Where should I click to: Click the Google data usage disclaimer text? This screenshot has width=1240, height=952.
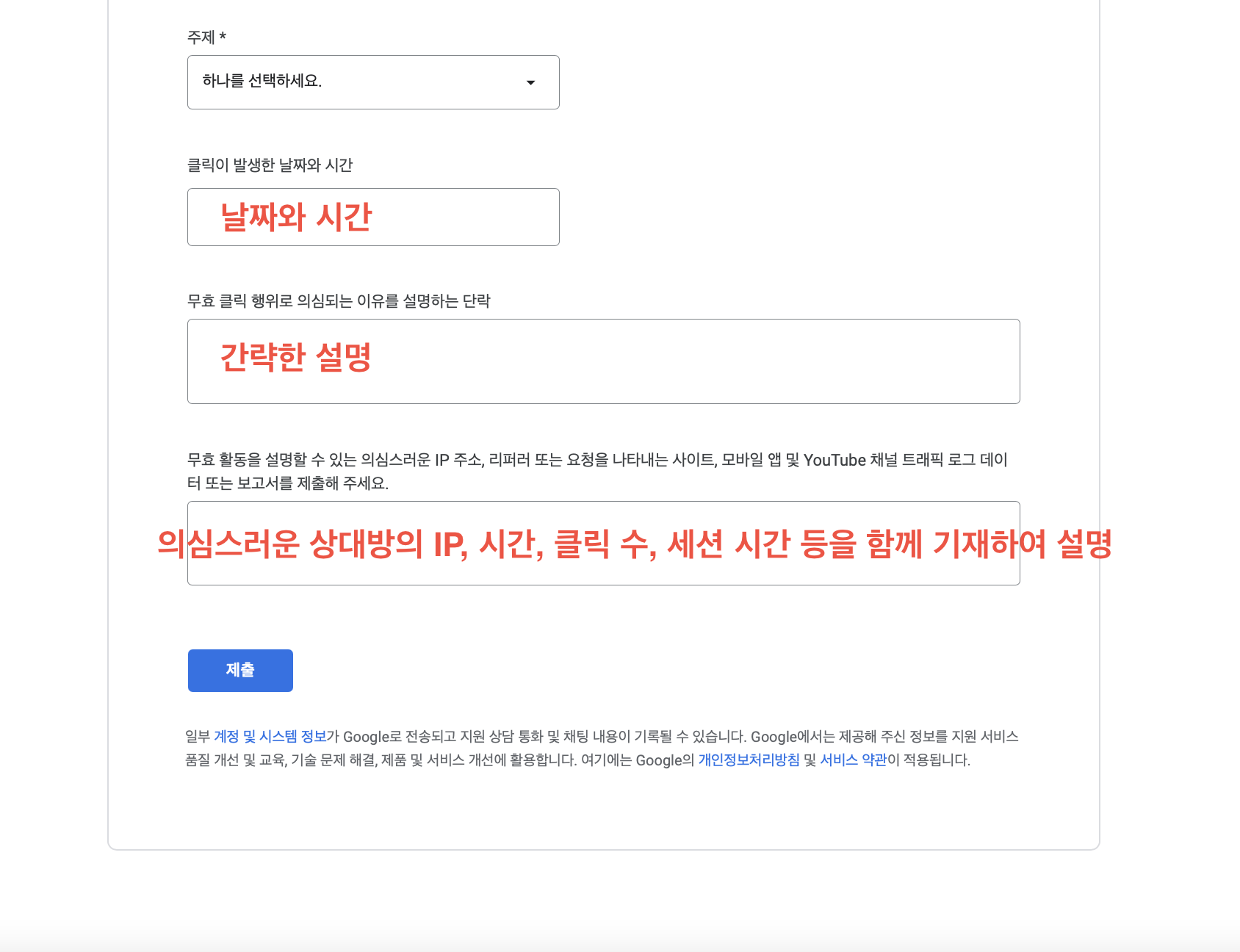tap(602, 749)
